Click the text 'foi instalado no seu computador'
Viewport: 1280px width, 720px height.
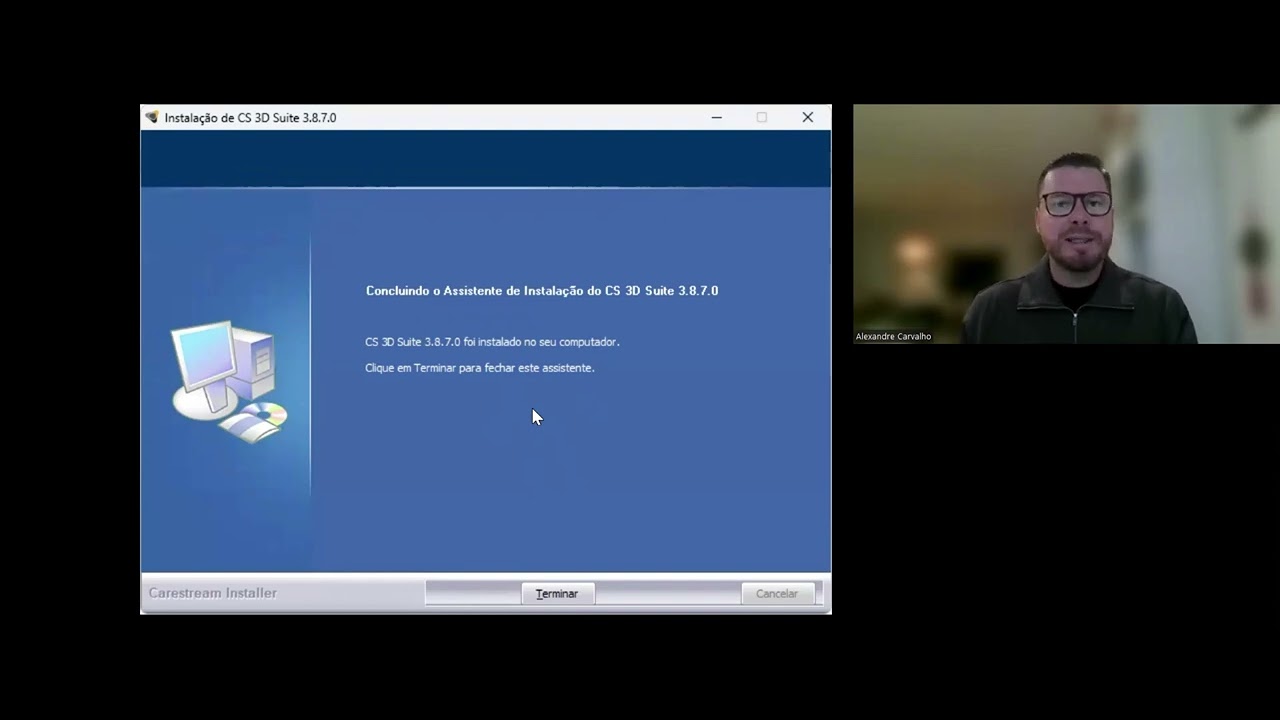pos(541,342)
